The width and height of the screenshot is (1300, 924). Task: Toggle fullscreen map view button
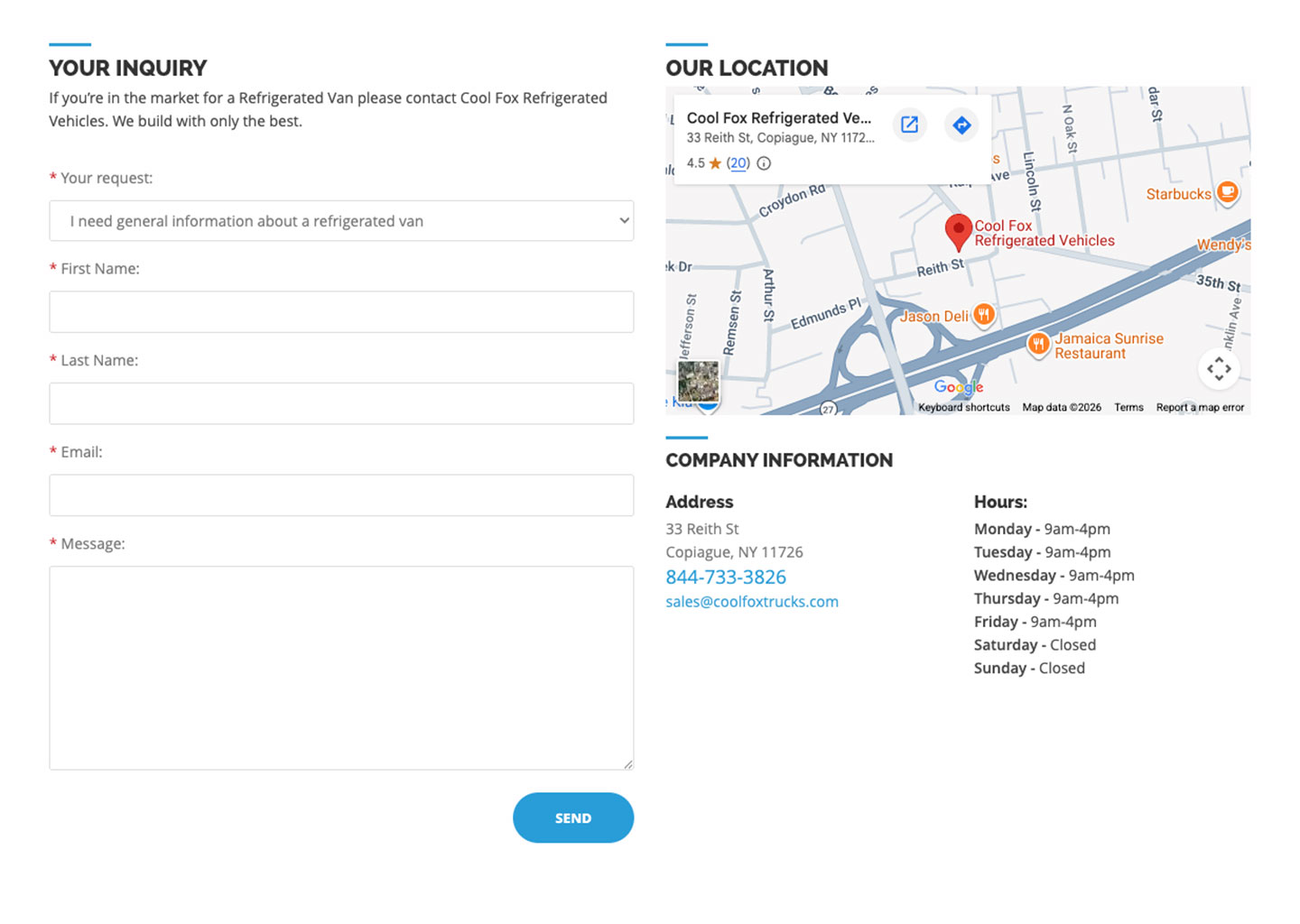(x=1219, y=368)
